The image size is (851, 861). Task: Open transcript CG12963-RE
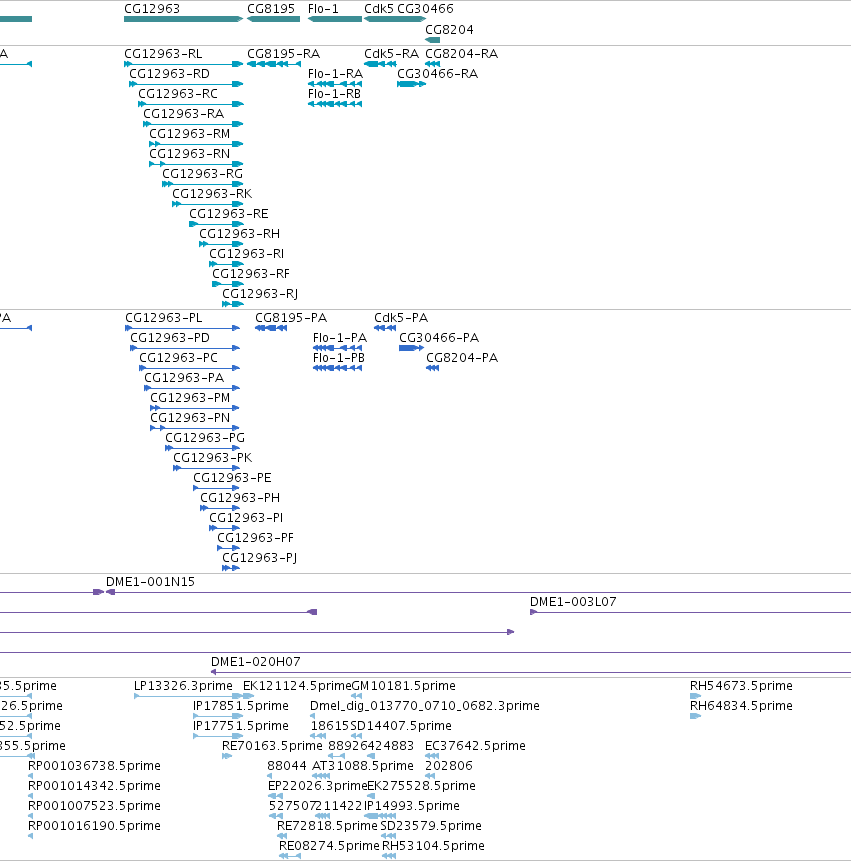228,214
